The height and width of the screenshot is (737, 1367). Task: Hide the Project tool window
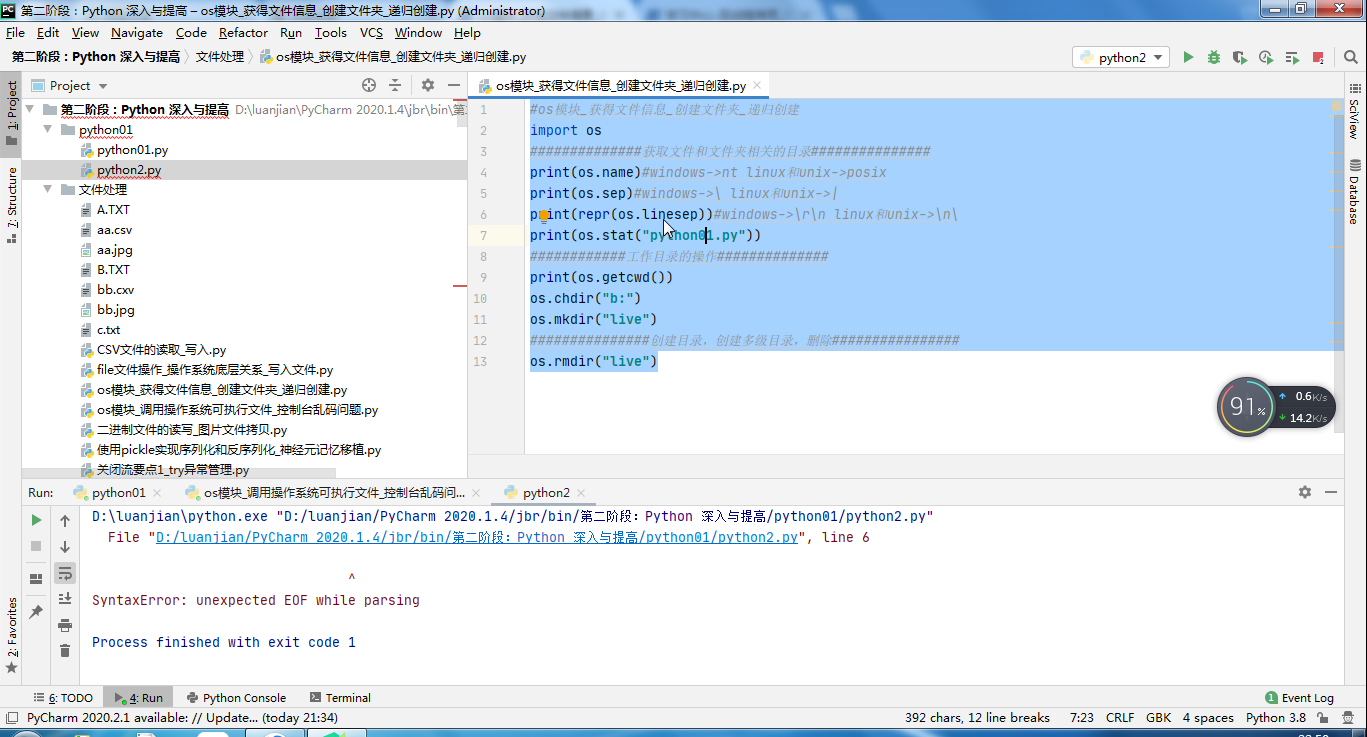tap(454, 86)
